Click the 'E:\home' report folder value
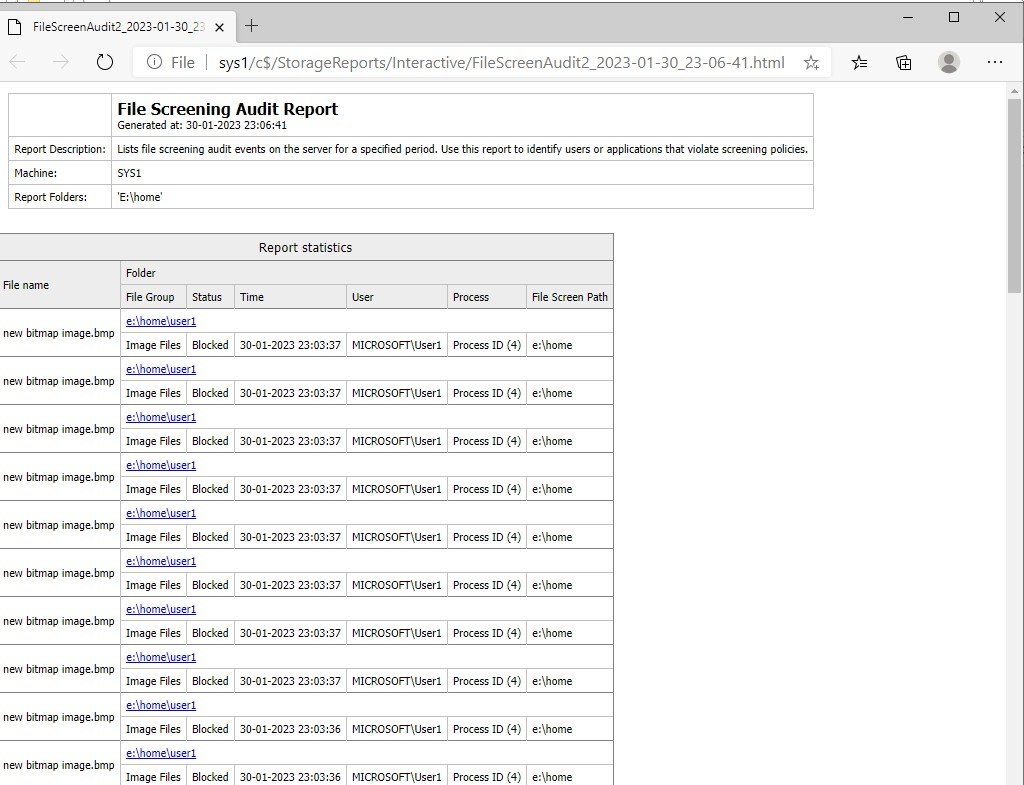Screen dimensions: 1024x785 point(140,197)
